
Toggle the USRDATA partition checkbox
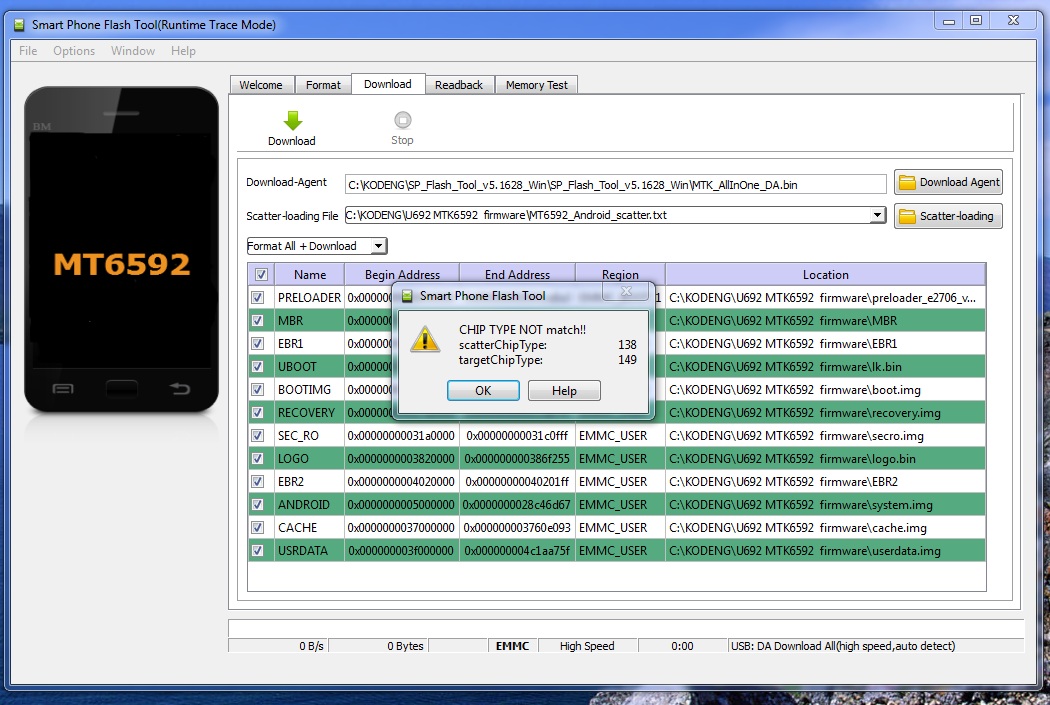pos(258,551)
